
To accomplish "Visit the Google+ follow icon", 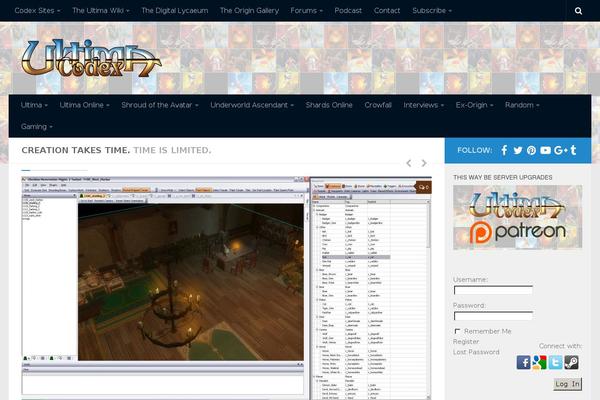I will [x=561, y=150].
